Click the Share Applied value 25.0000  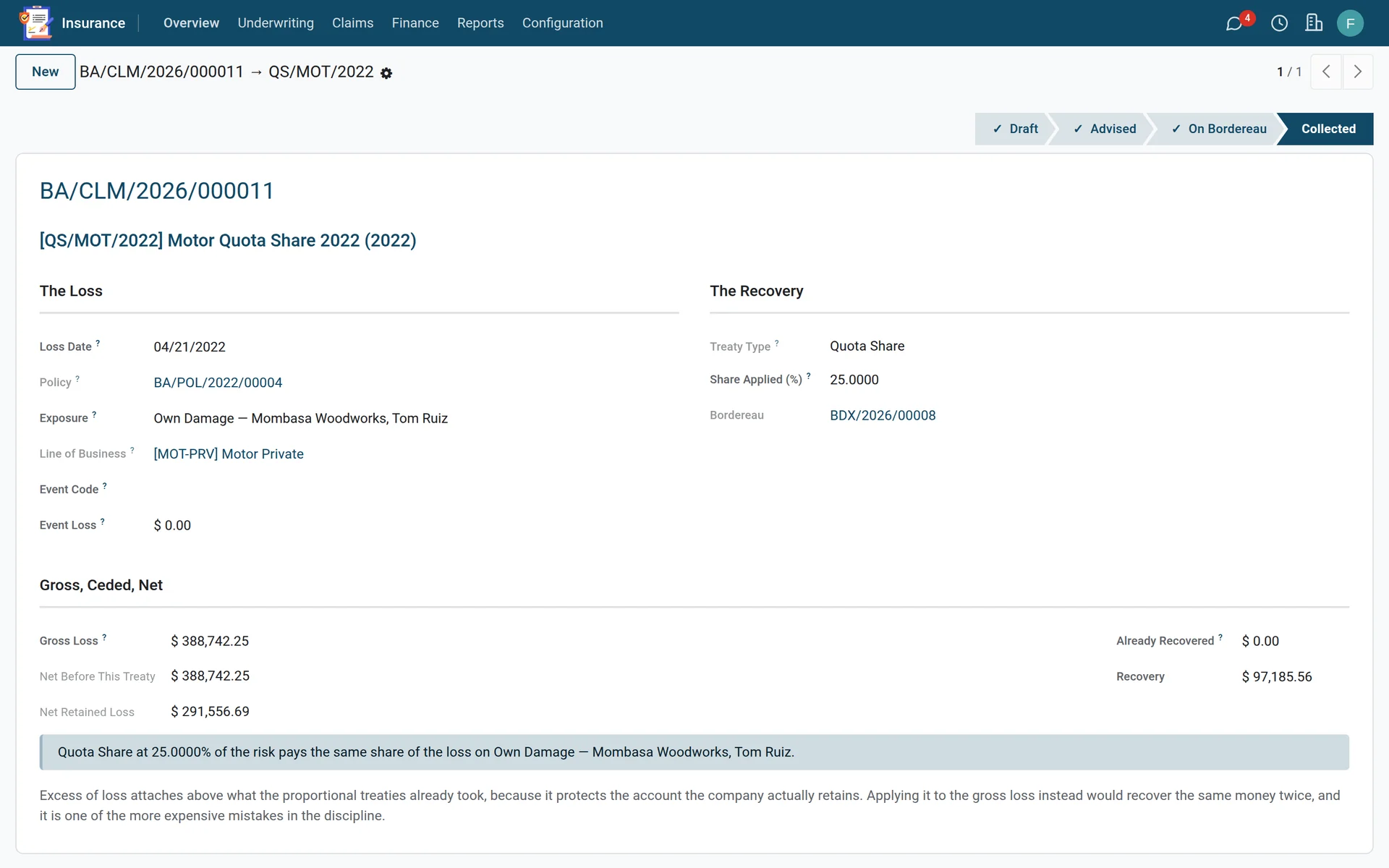[854, 380]
